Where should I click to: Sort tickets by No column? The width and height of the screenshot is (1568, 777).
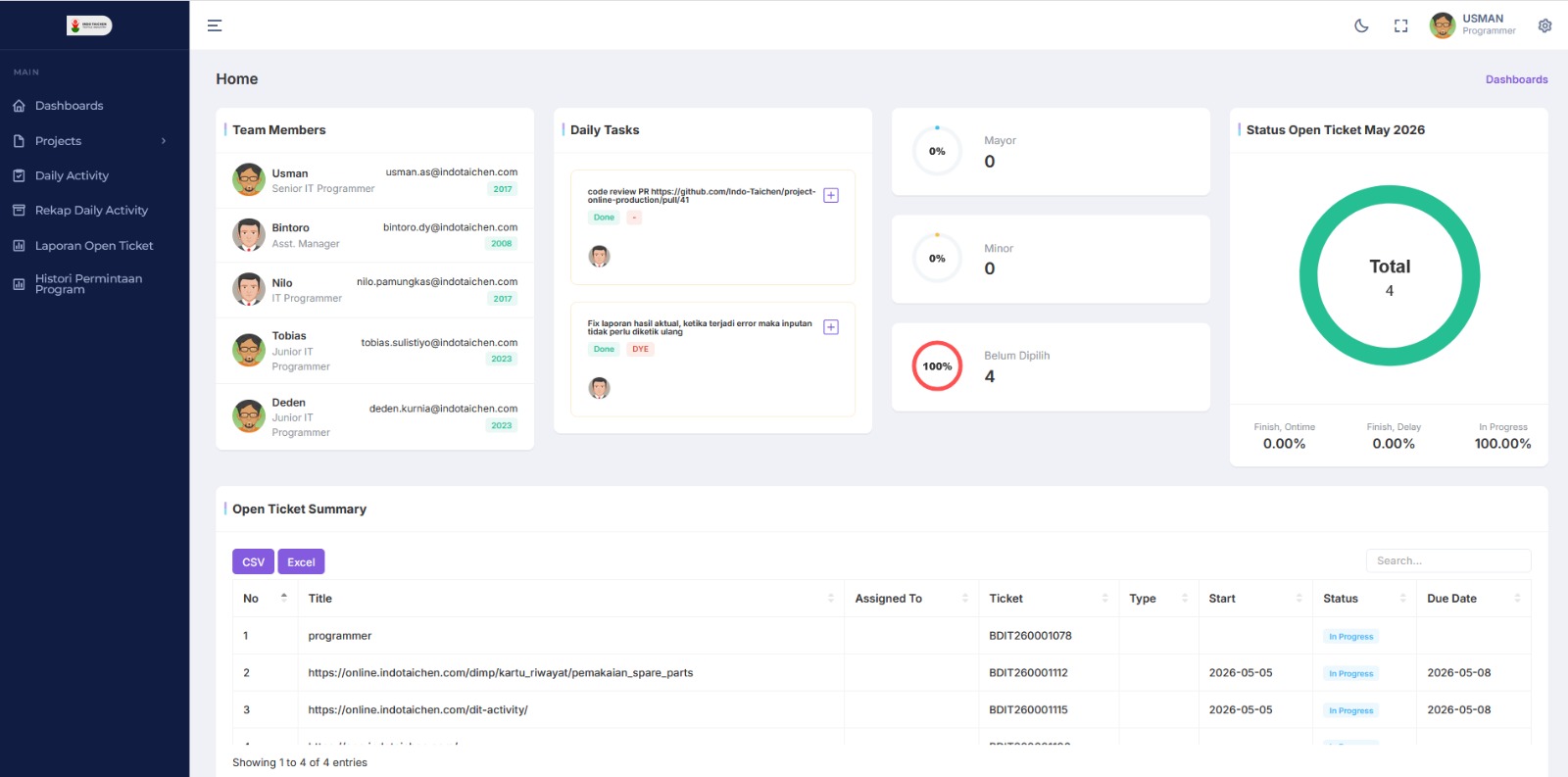[265, 599]
